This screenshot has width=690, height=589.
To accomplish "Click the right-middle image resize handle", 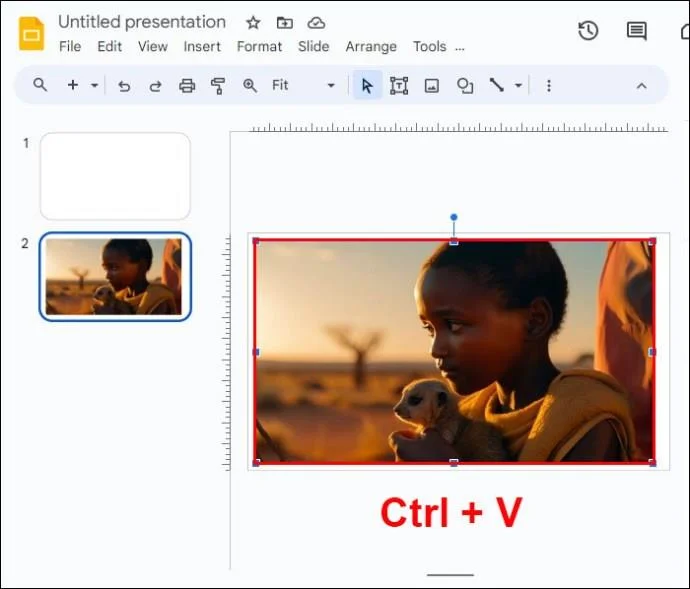I will click(652, 352).
